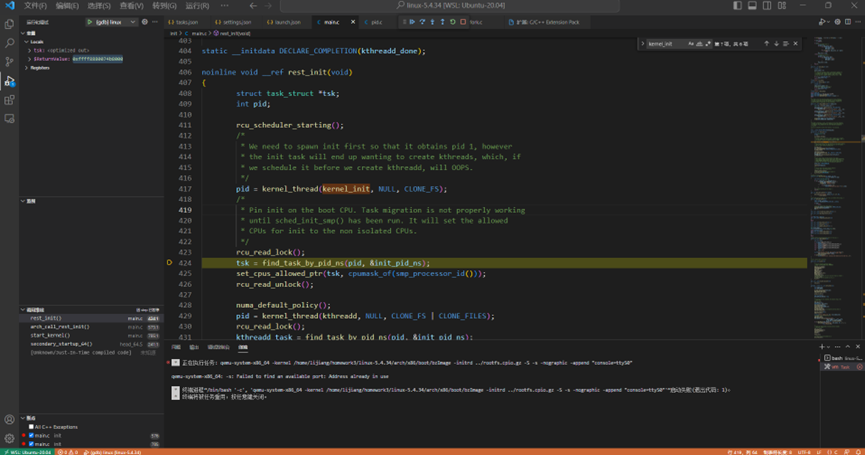Enable the All C++ Exceptions checkbox

click(x=31, y=427)
